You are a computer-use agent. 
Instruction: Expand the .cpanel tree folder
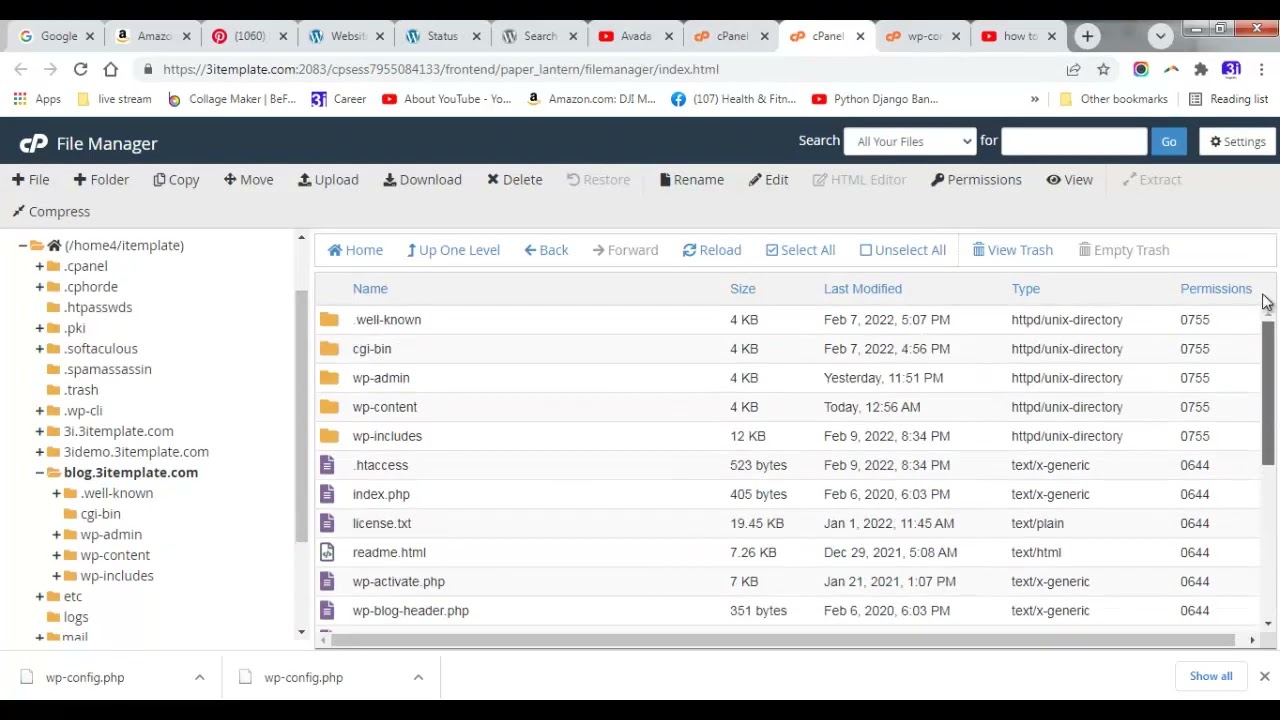pyautogui.click(x=39, y=266)
